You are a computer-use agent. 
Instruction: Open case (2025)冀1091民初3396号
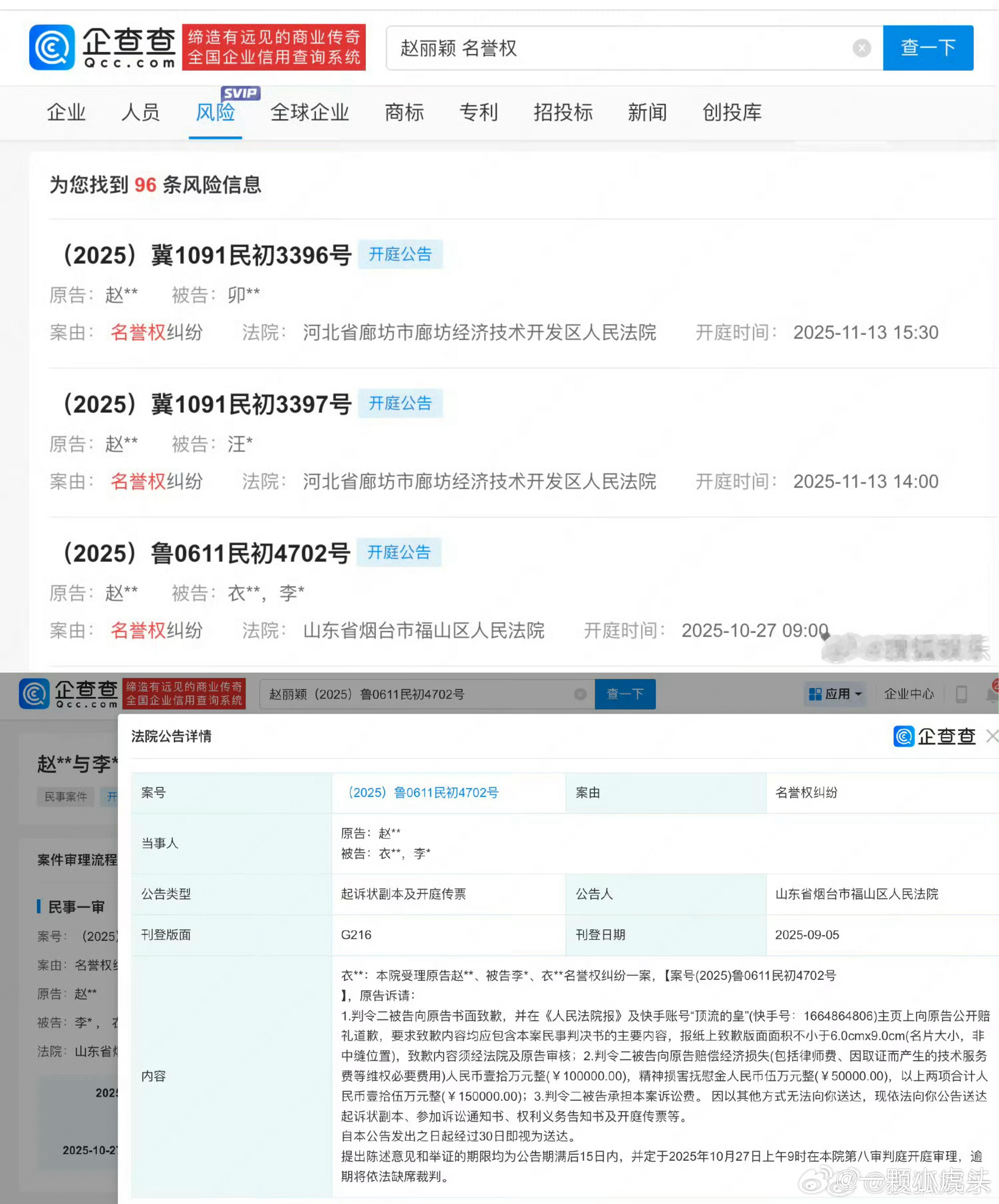pos(205,255)
